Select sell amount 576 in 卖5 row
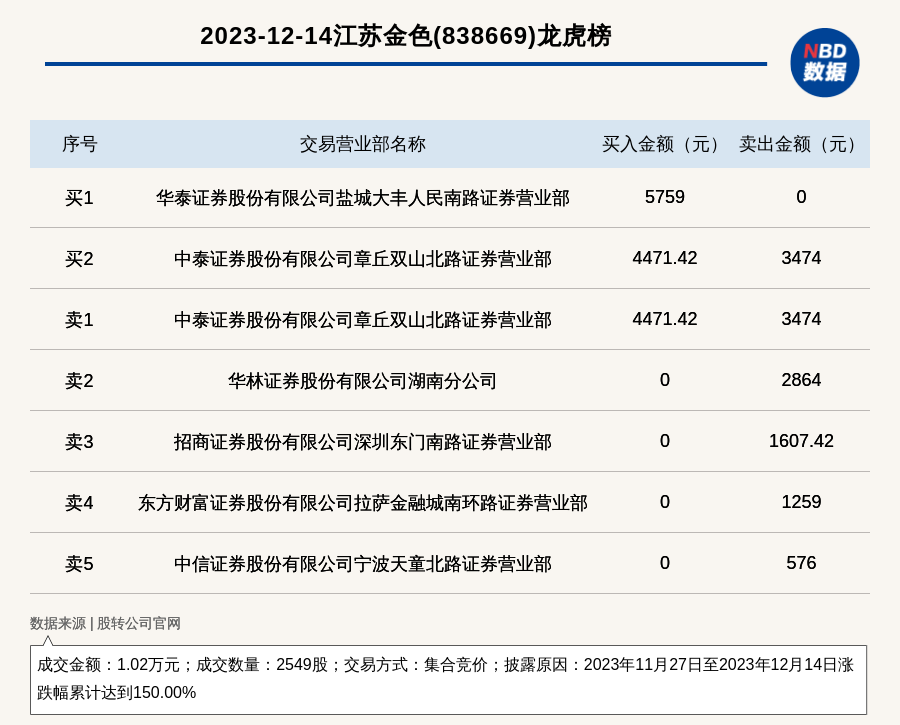Screen dimensions: 900x725 (801, 563)
